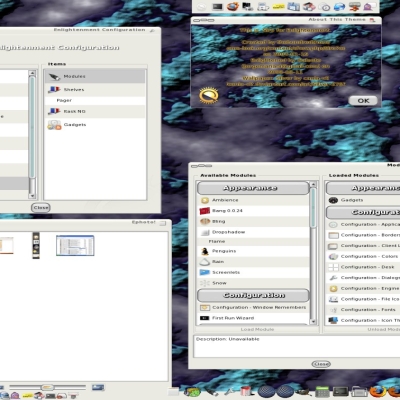400x400 pixels.
Task: Select Configuration - Desk in Loaded Modules
Action: point(363,267)
